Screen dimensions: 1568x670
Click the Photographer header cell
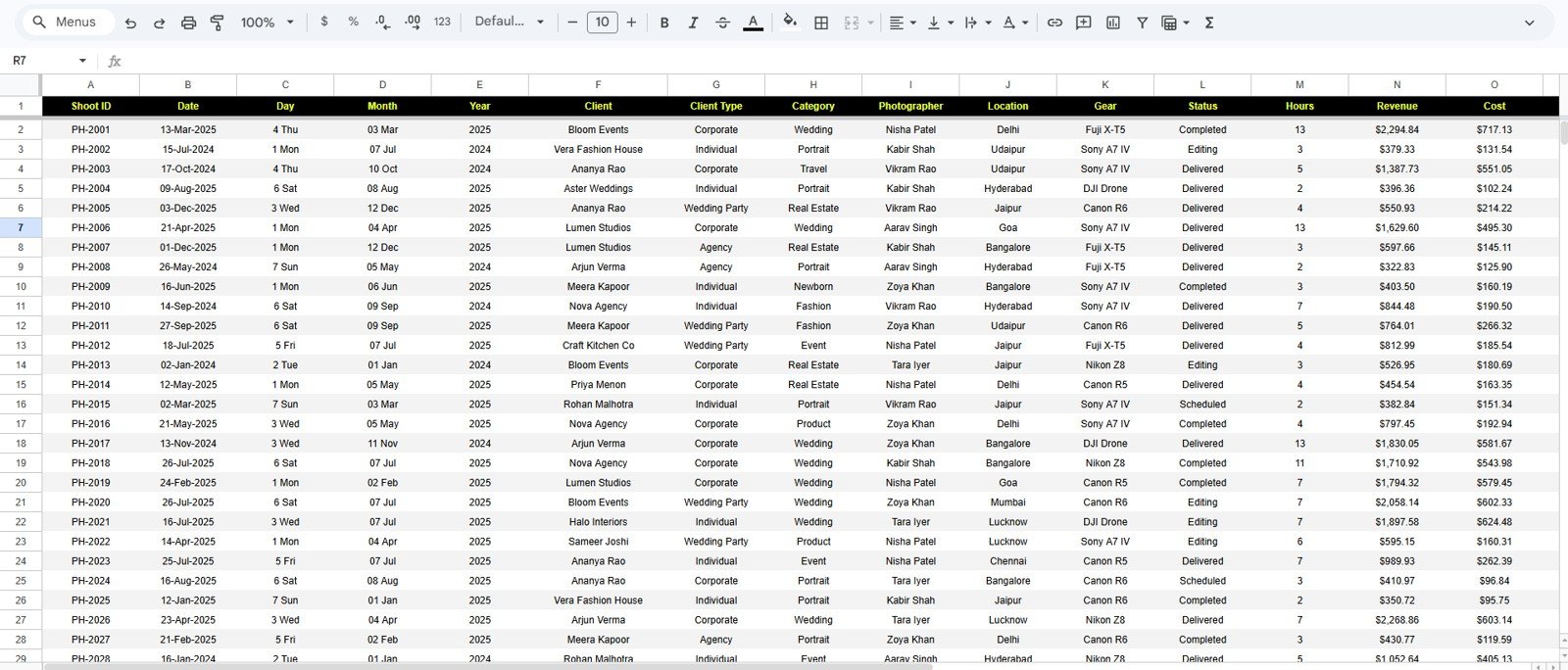(910, 106)
